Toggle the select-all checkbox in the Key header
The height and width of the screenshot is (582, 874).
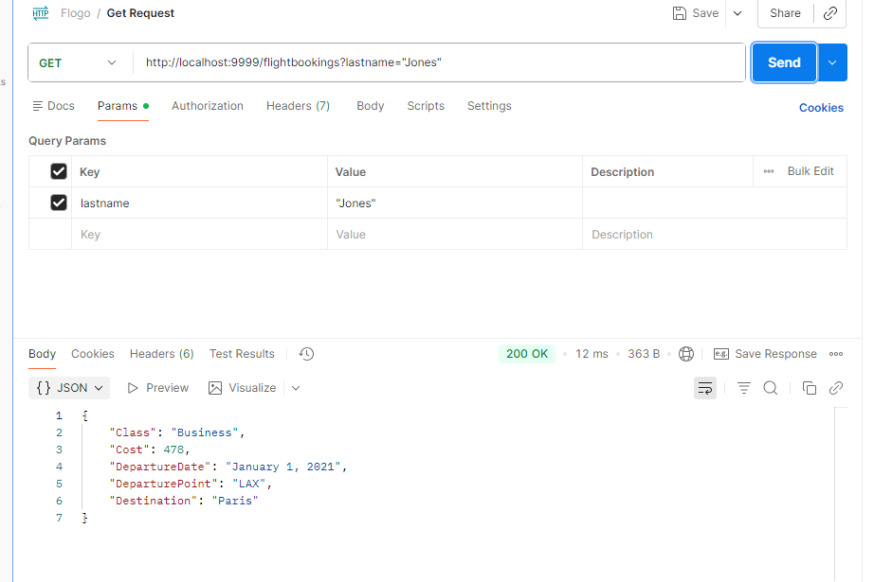(59, 172)
